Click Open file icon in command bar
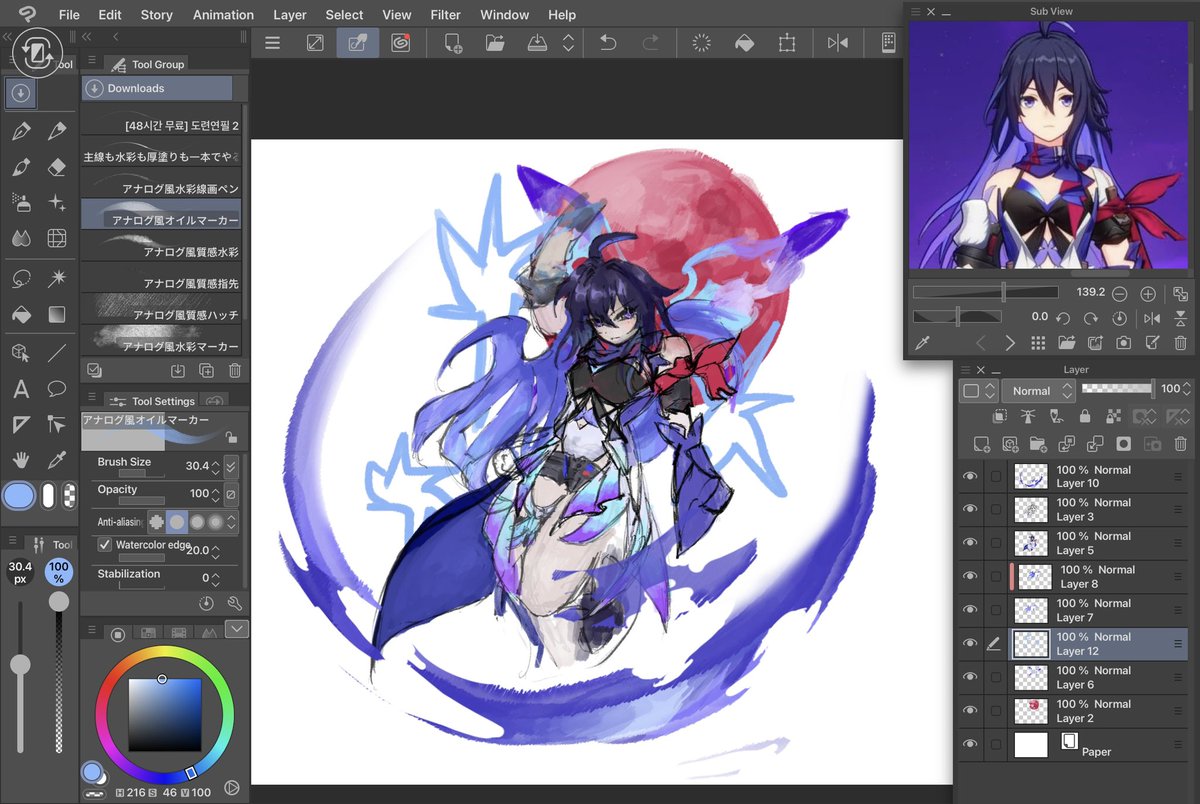This screenshot has width=1200, height=804. 494,43
